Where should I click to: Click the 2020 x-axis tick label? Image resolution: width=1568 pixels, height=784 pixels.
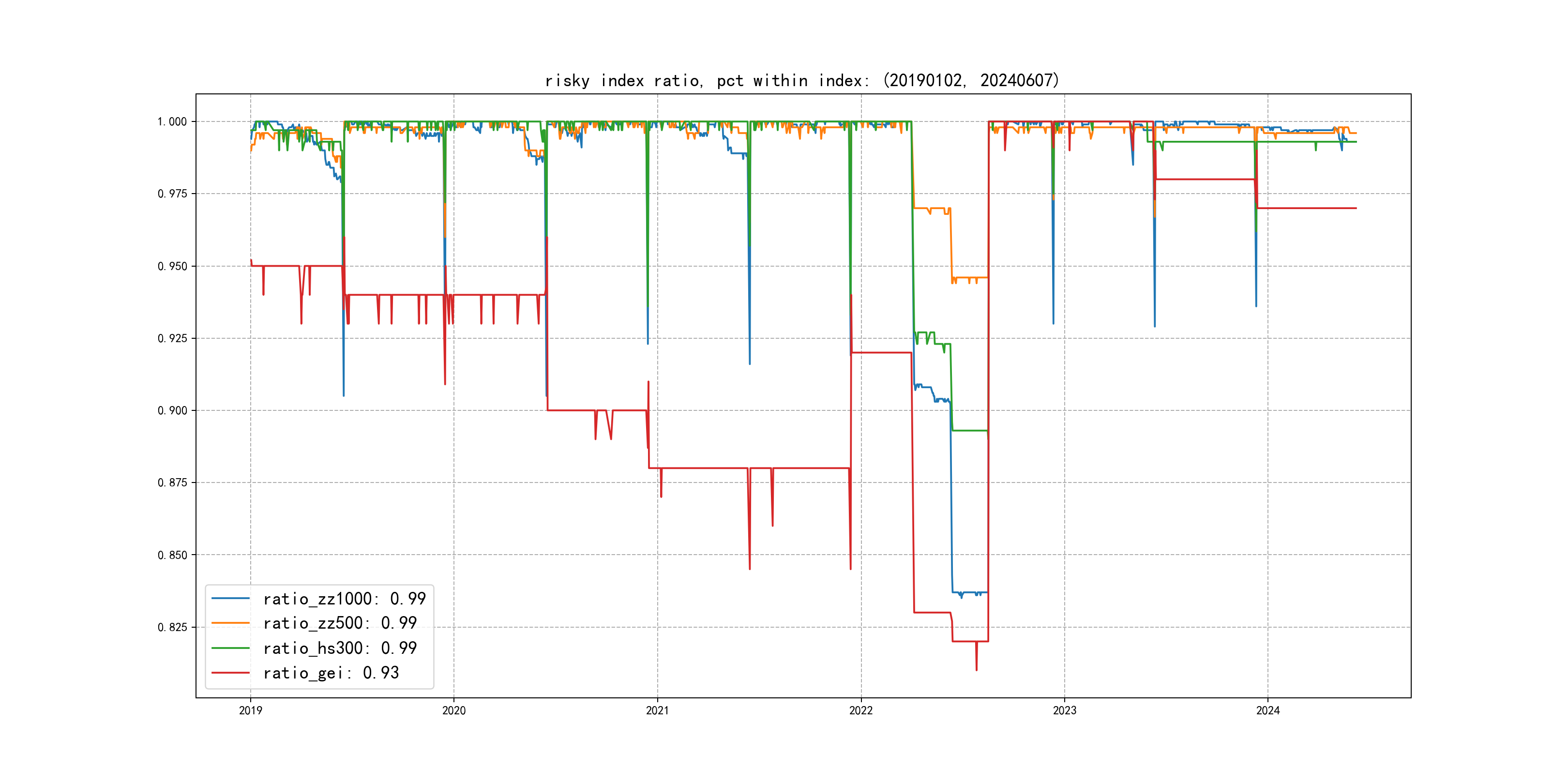click(453, 710)
